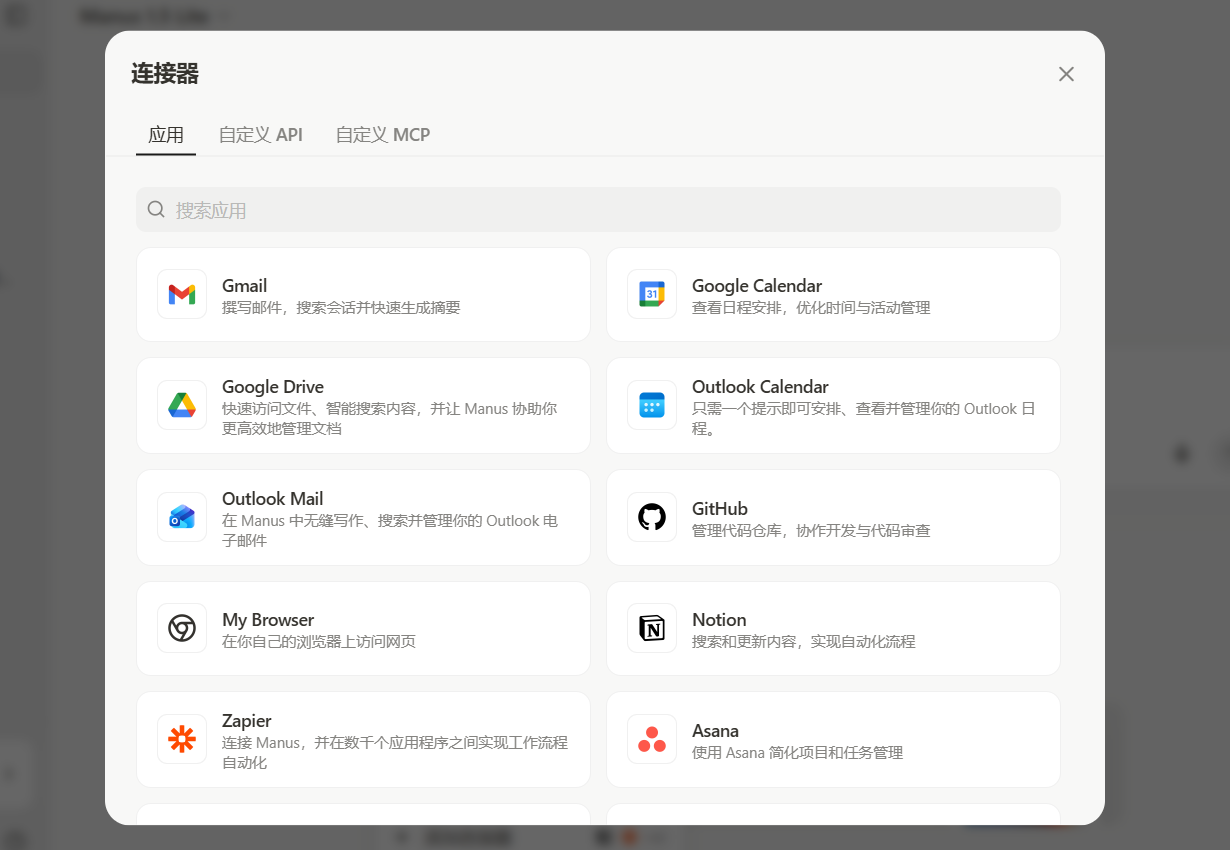Open the Notion connector title
1230x850 pixels.
(x=719, y=620)
